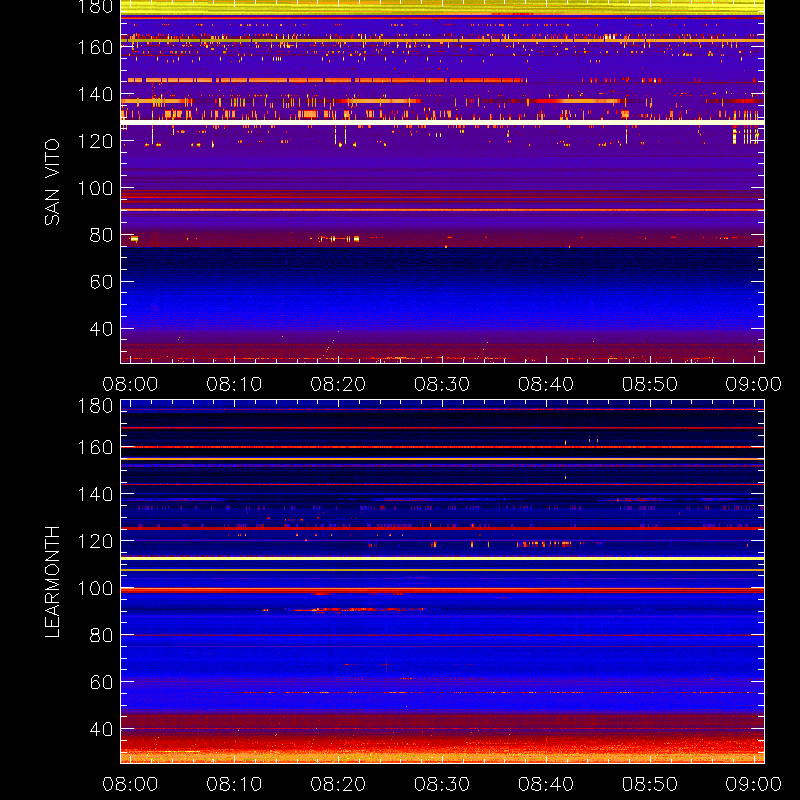Select the 140 tick label on Learmonth axis
This screenshot has height=800, width=800.
pyautogui.click(x=95, y=494)
